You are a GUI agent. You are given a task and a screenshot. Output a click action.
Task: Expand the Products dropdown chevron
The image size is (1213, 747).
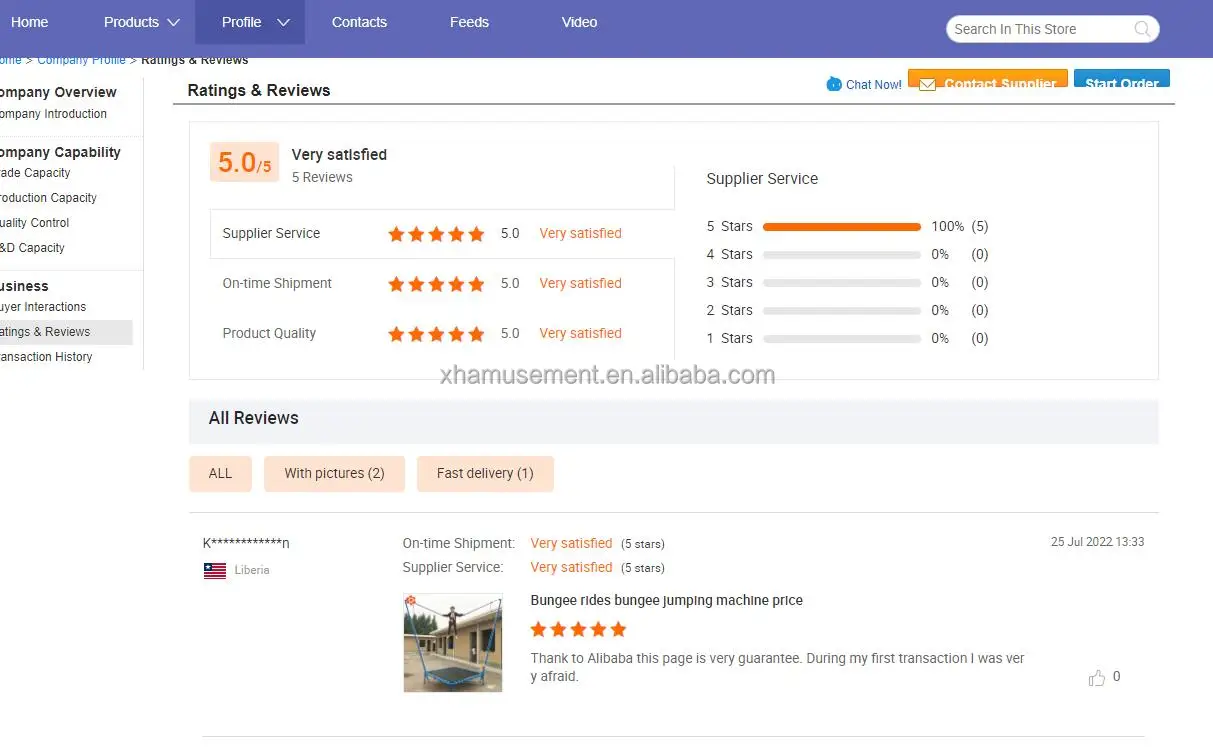pyautogui.click(x=174, y=22)
